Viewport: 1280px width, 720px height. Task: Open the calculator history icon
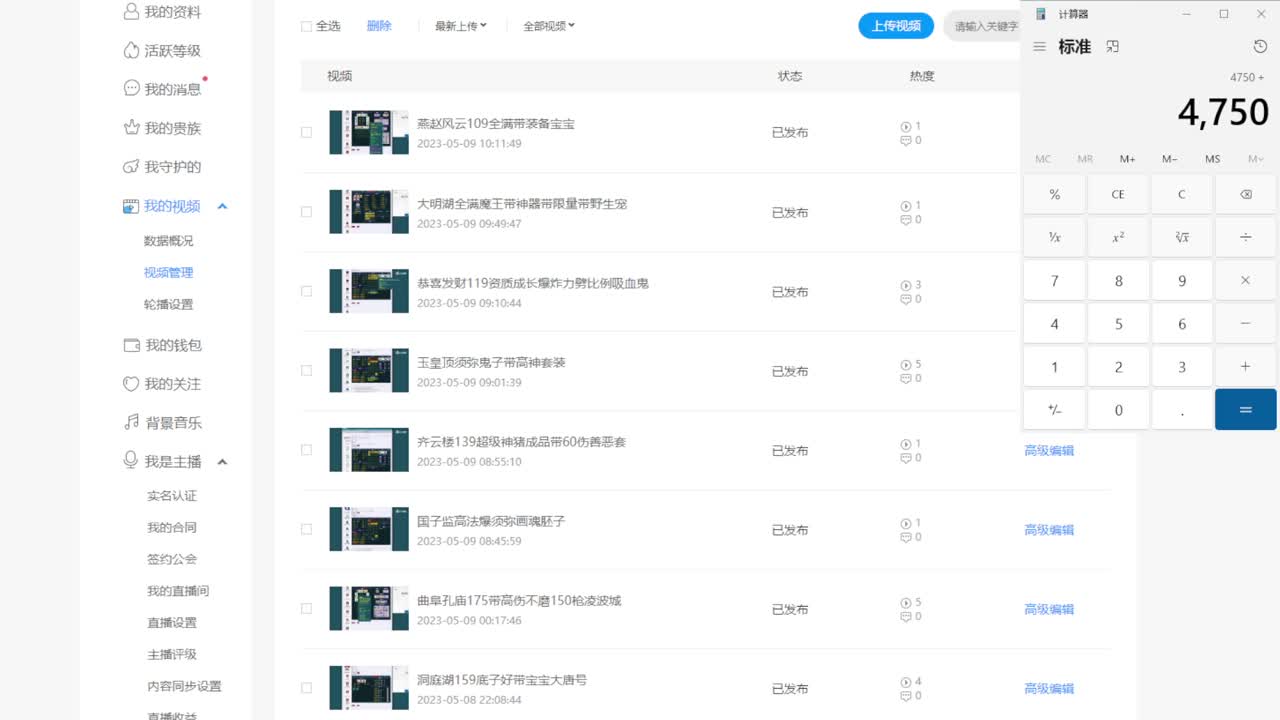(1258, 46)
